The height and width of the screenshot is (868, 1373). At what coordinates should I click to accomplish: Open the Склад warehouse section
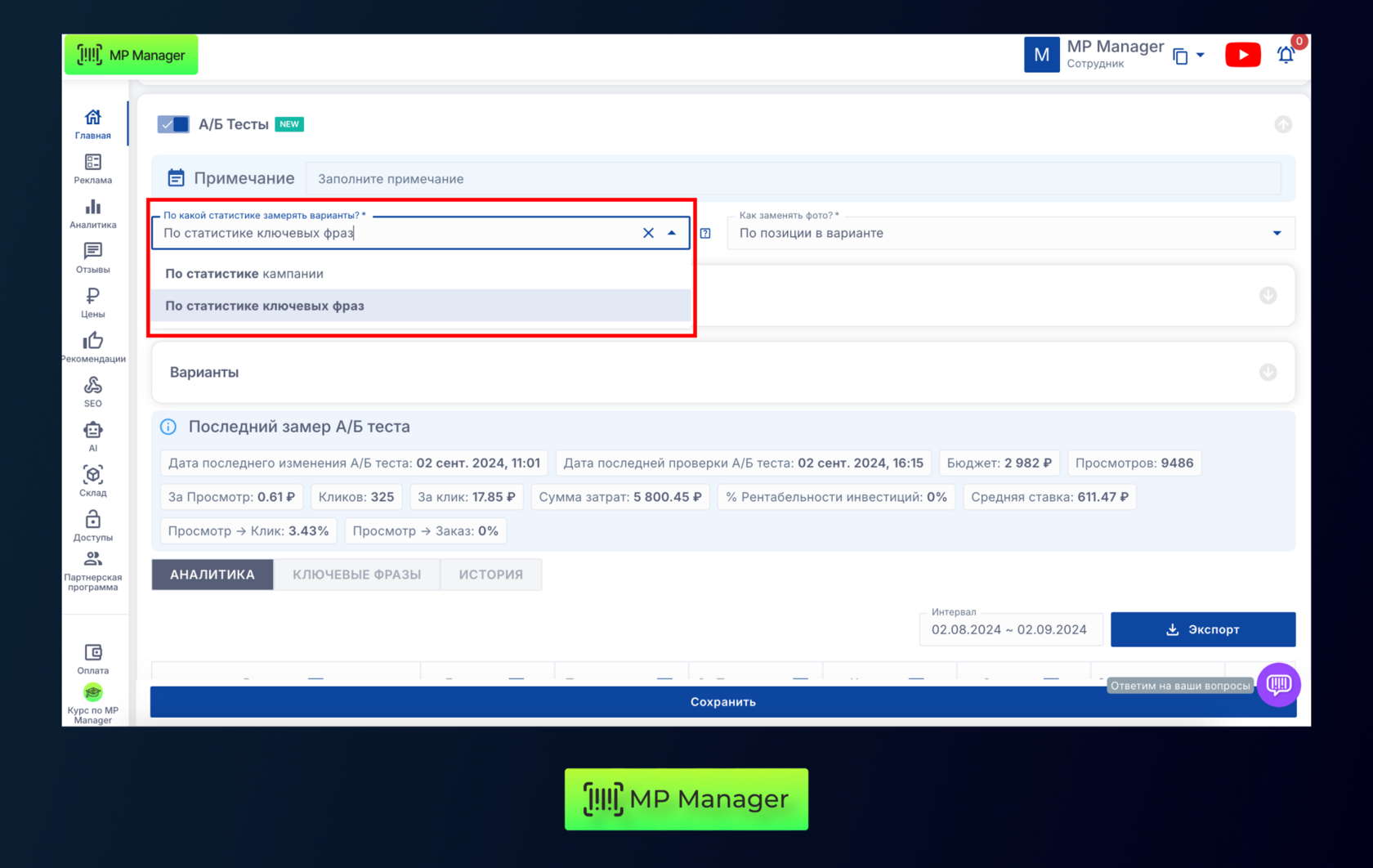(x=93, y=481)
